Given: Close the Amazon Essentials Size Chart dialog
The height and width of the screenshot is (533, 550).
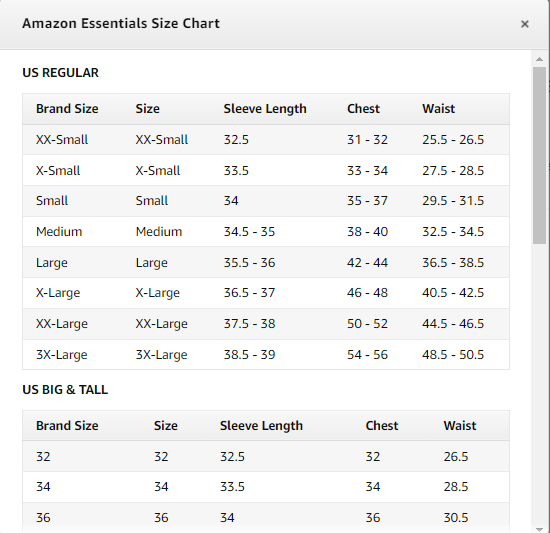Looking at the screenshot, I should click(x=525, y=24).
